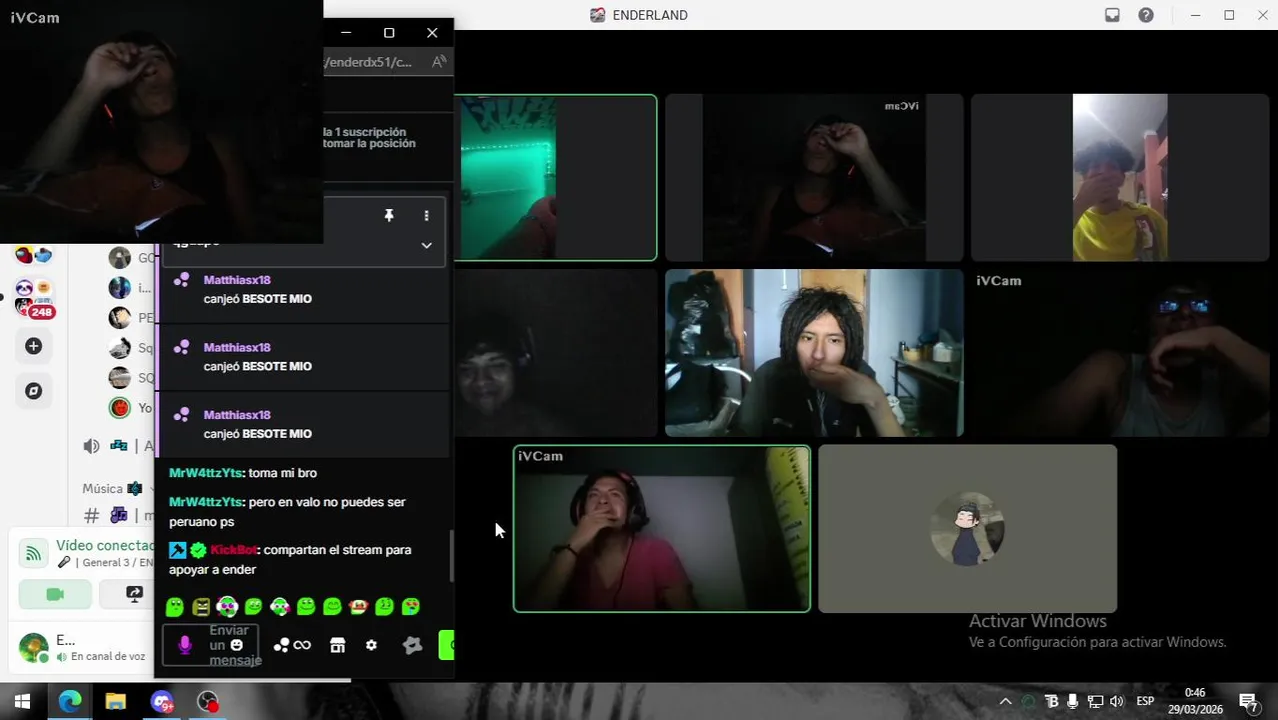Add a server with the plus icon
This screenshot has height=720, width=1278.
tap(33, 346)
